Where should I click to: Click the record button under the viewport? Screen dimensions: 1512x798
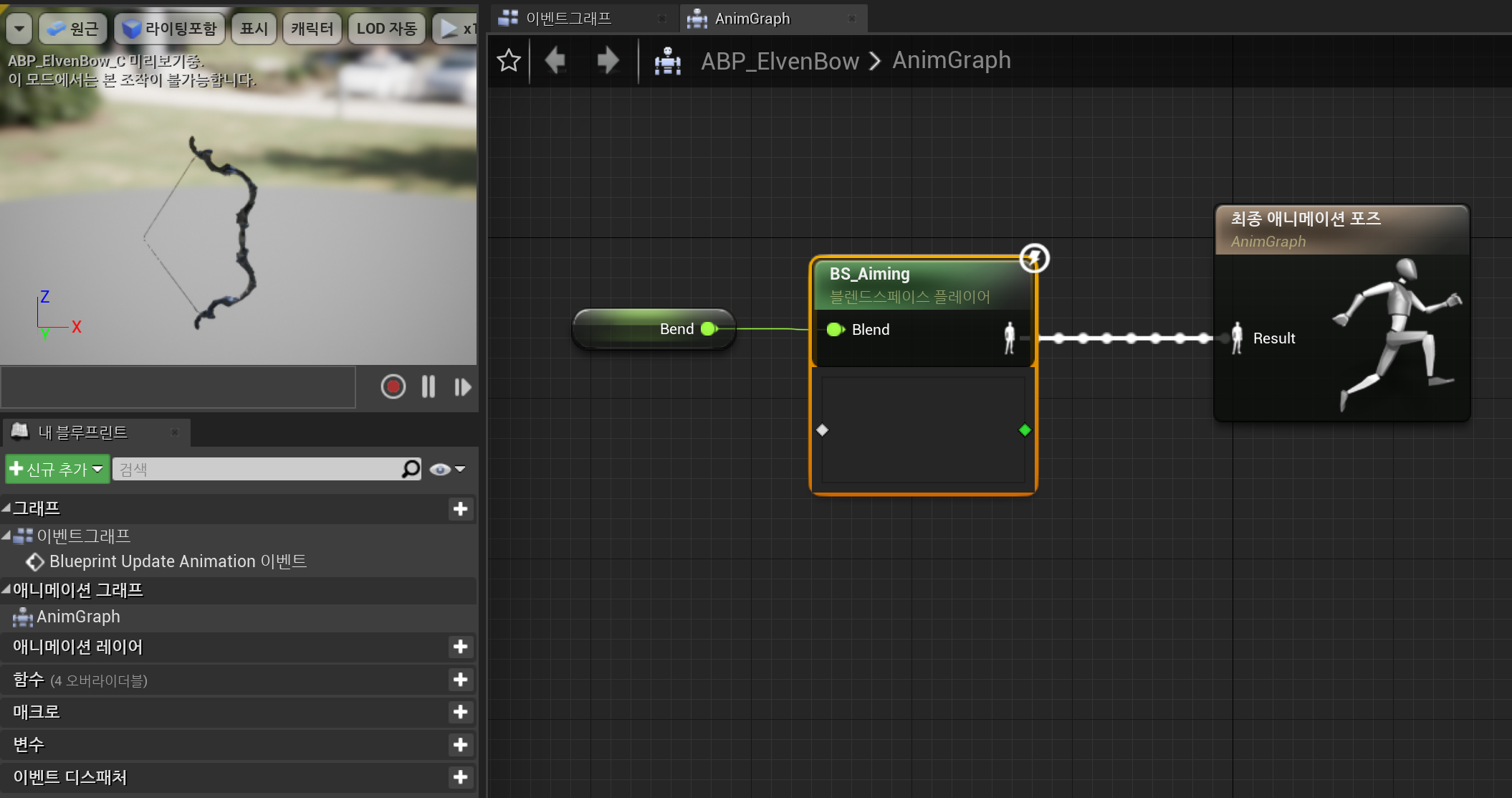pos(393,387)
